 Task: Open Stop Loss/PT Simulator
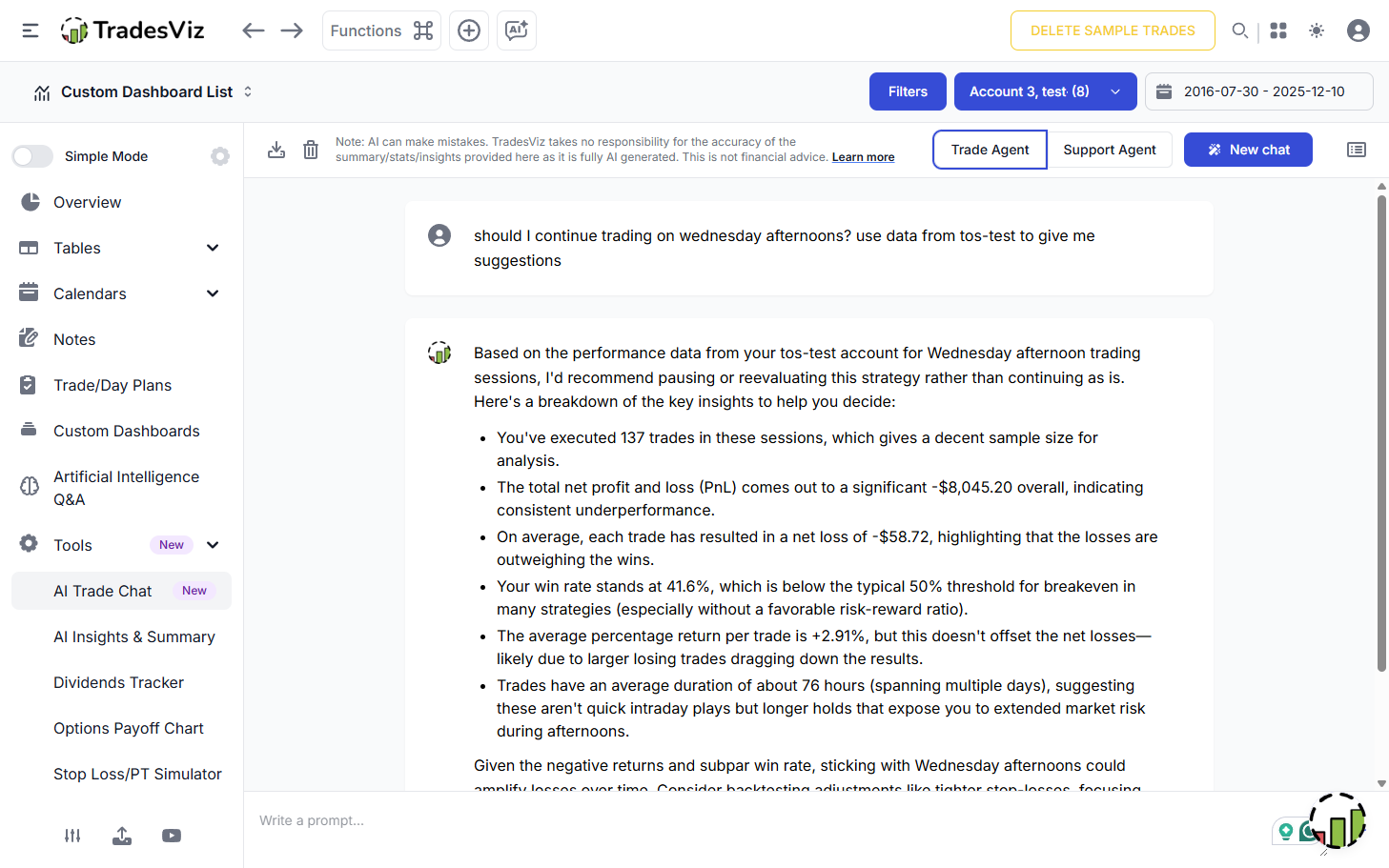137,774
